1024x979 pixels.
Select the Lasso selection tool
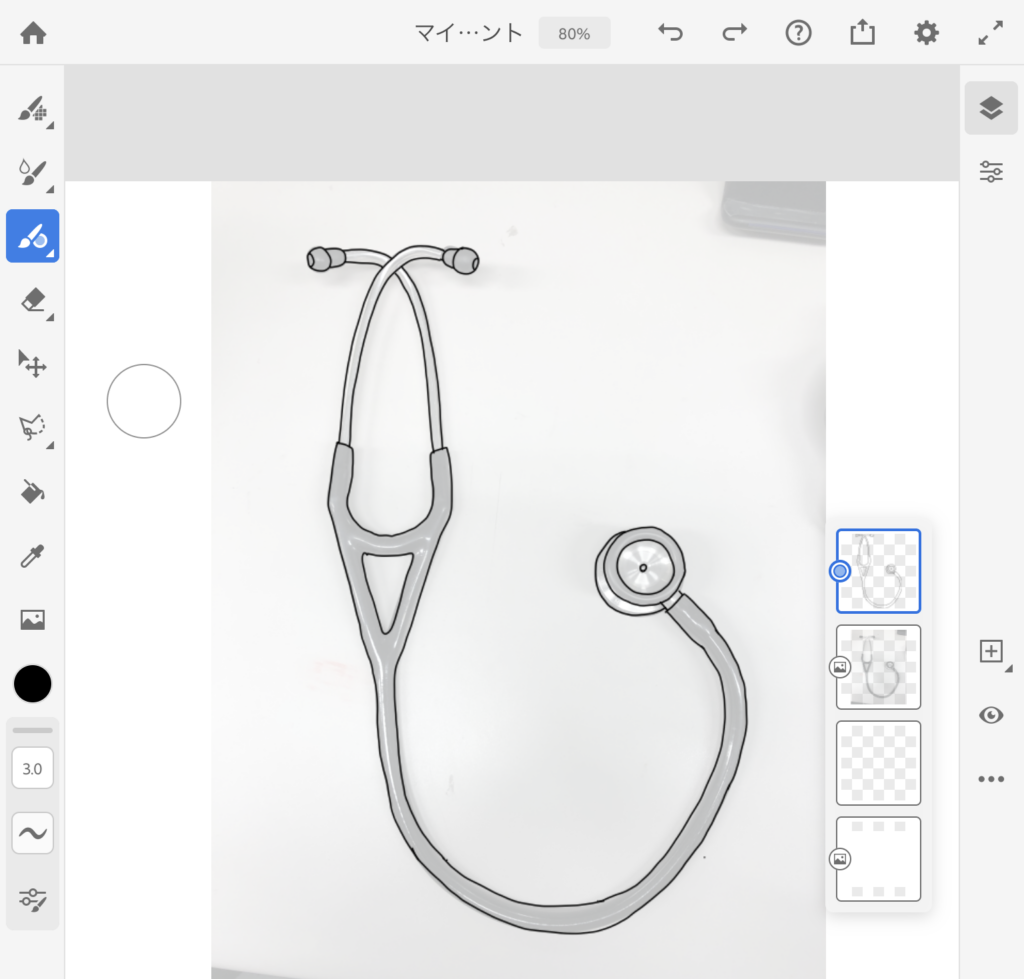(x=33, y=427)
